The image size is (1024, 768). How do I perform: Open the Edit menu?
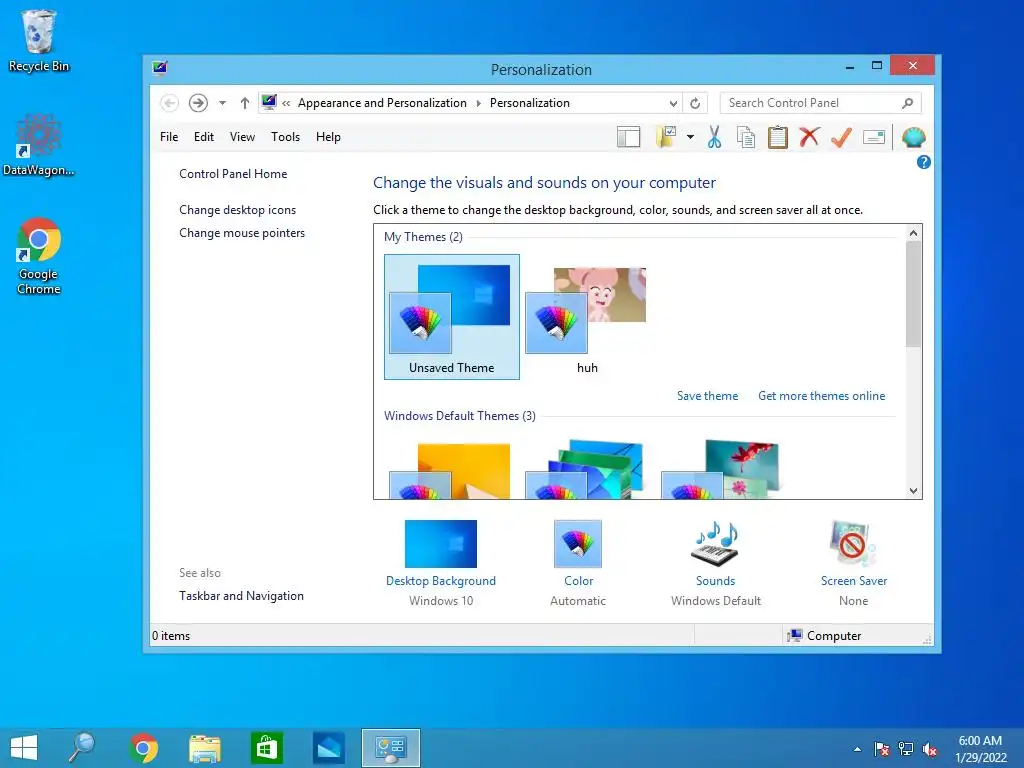pos(204,136)
